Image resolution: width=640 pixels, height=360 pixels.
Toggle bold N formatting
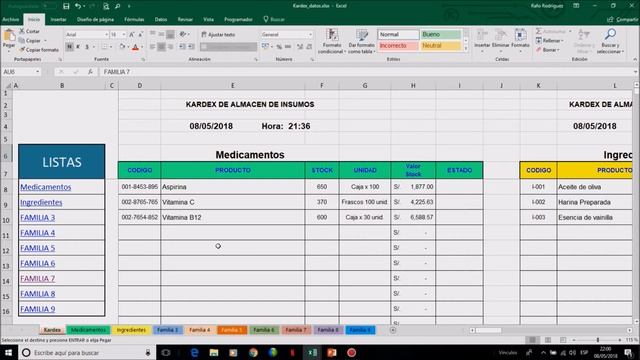pyautogui.click(x=69, y=47)
